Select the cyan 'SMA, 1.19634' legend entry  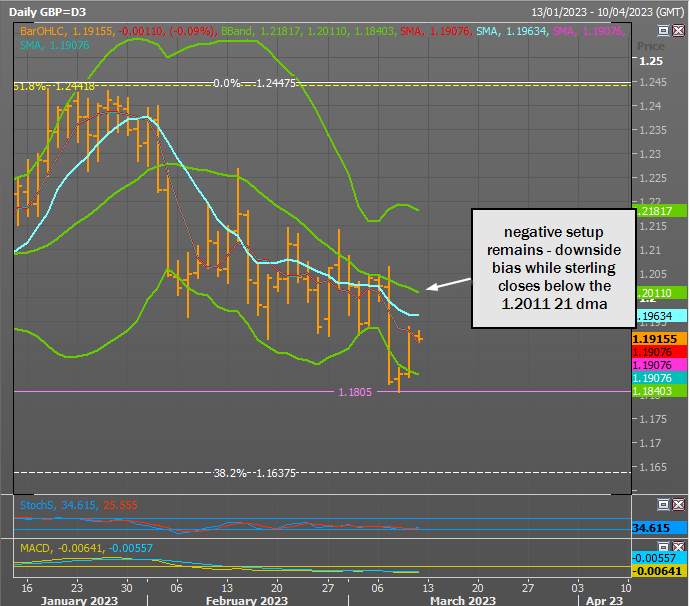point(512,31)
